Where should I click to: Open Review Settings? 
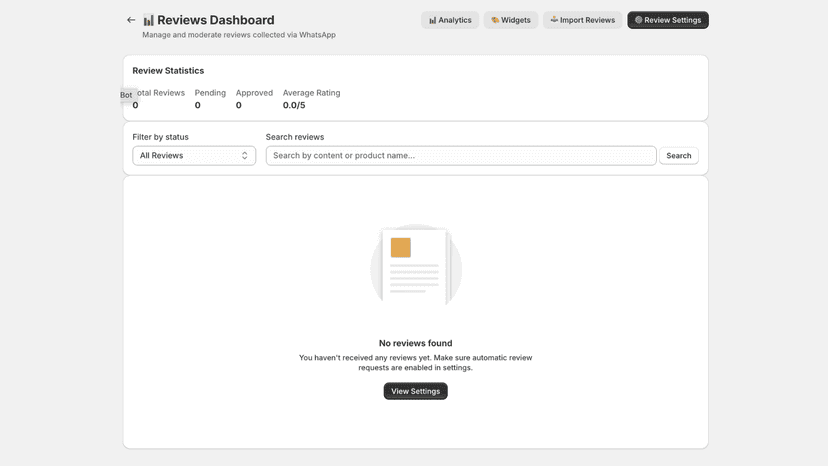pyautogui.click(x=668, y=20)
